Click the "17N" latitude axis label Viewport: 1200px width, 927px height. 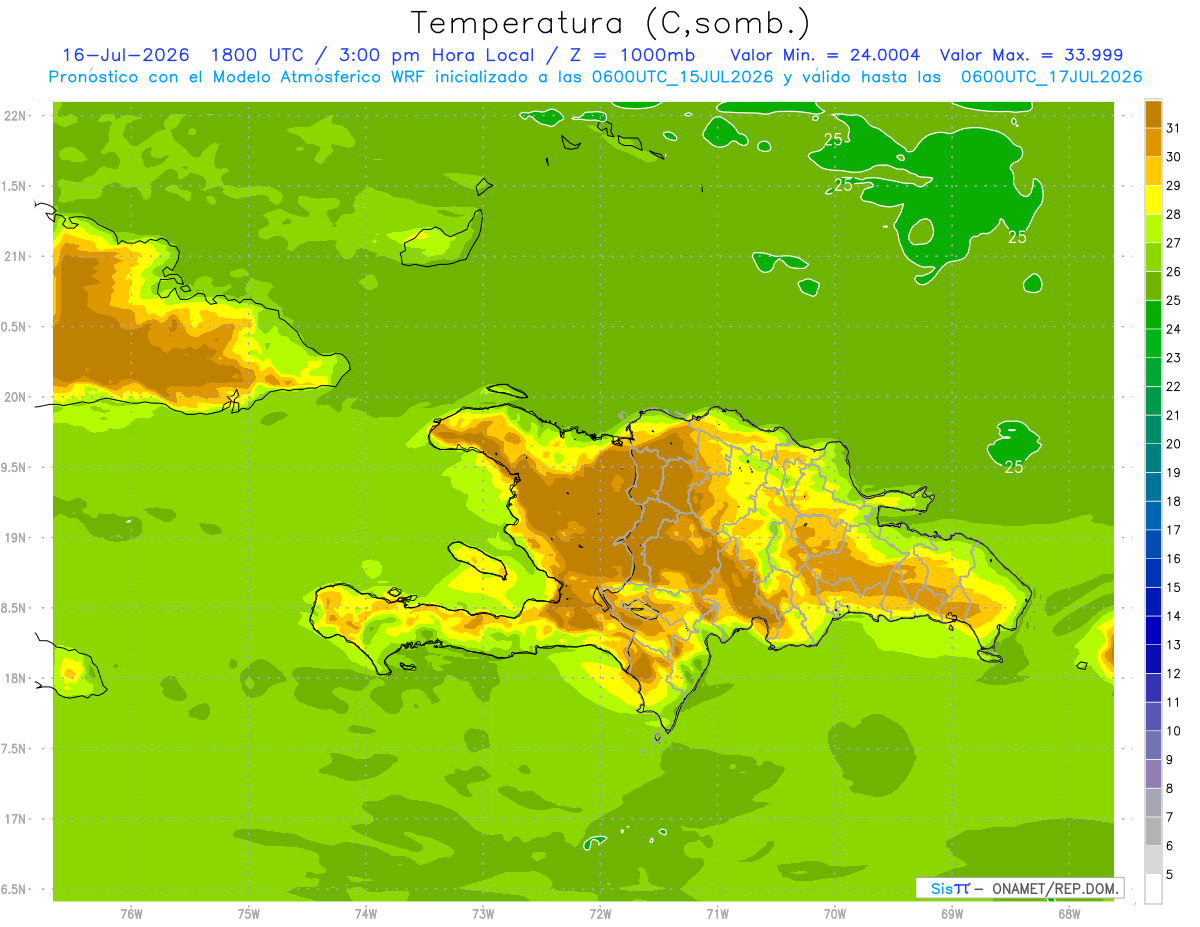click(x=15, y=819)
